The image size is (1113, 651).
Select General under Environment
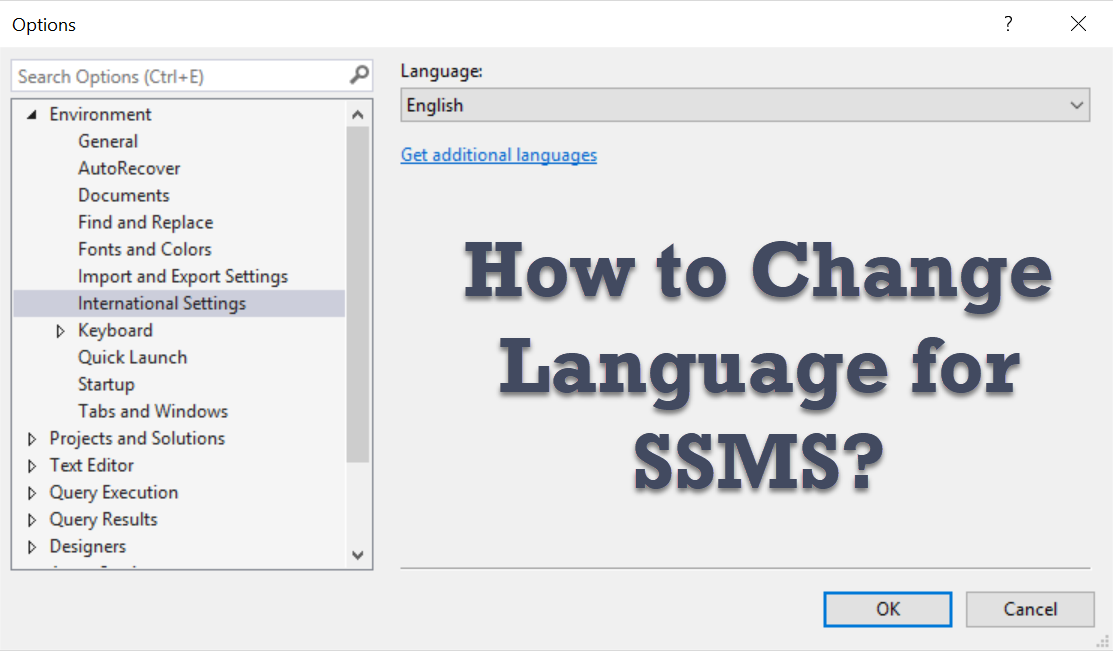tap(108, 142)
